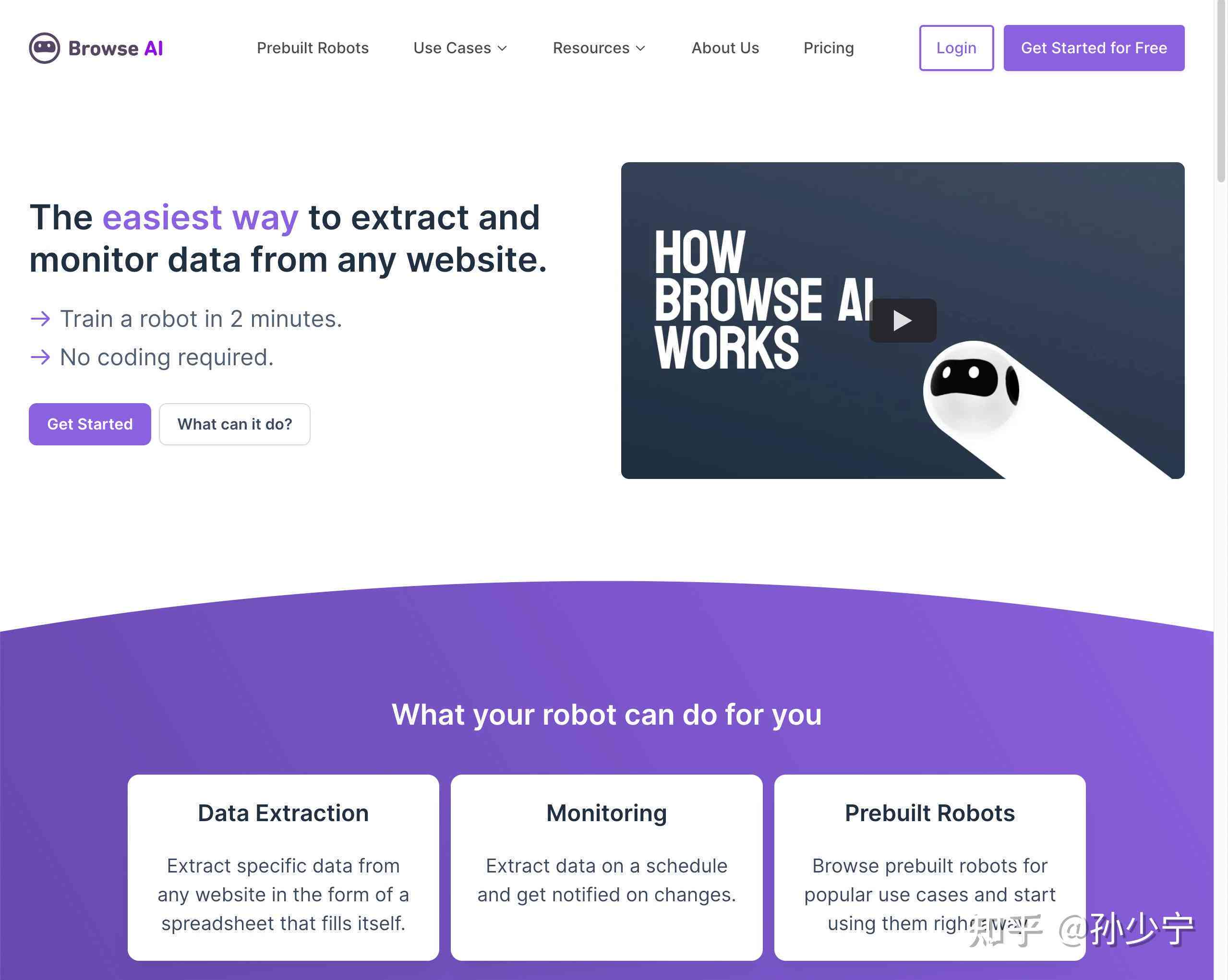Expand the Use Cases menu

461,48
